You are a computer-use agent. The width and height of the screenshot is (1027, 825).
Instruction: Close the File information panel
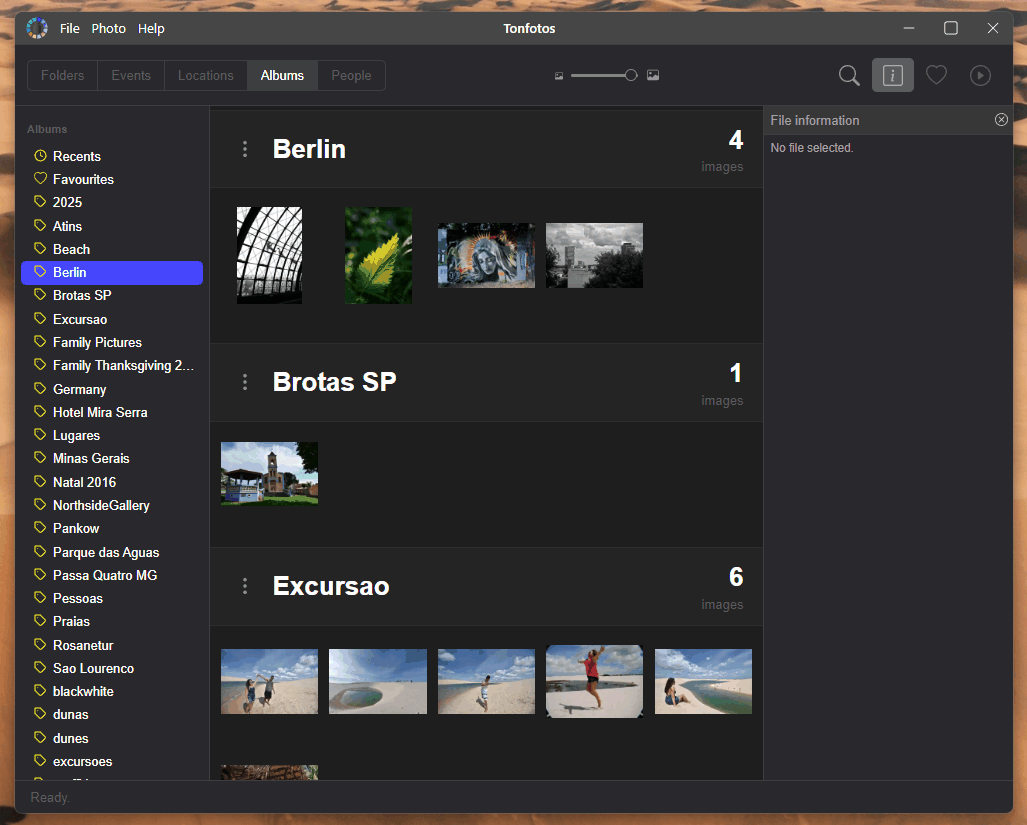[1001, 119]
